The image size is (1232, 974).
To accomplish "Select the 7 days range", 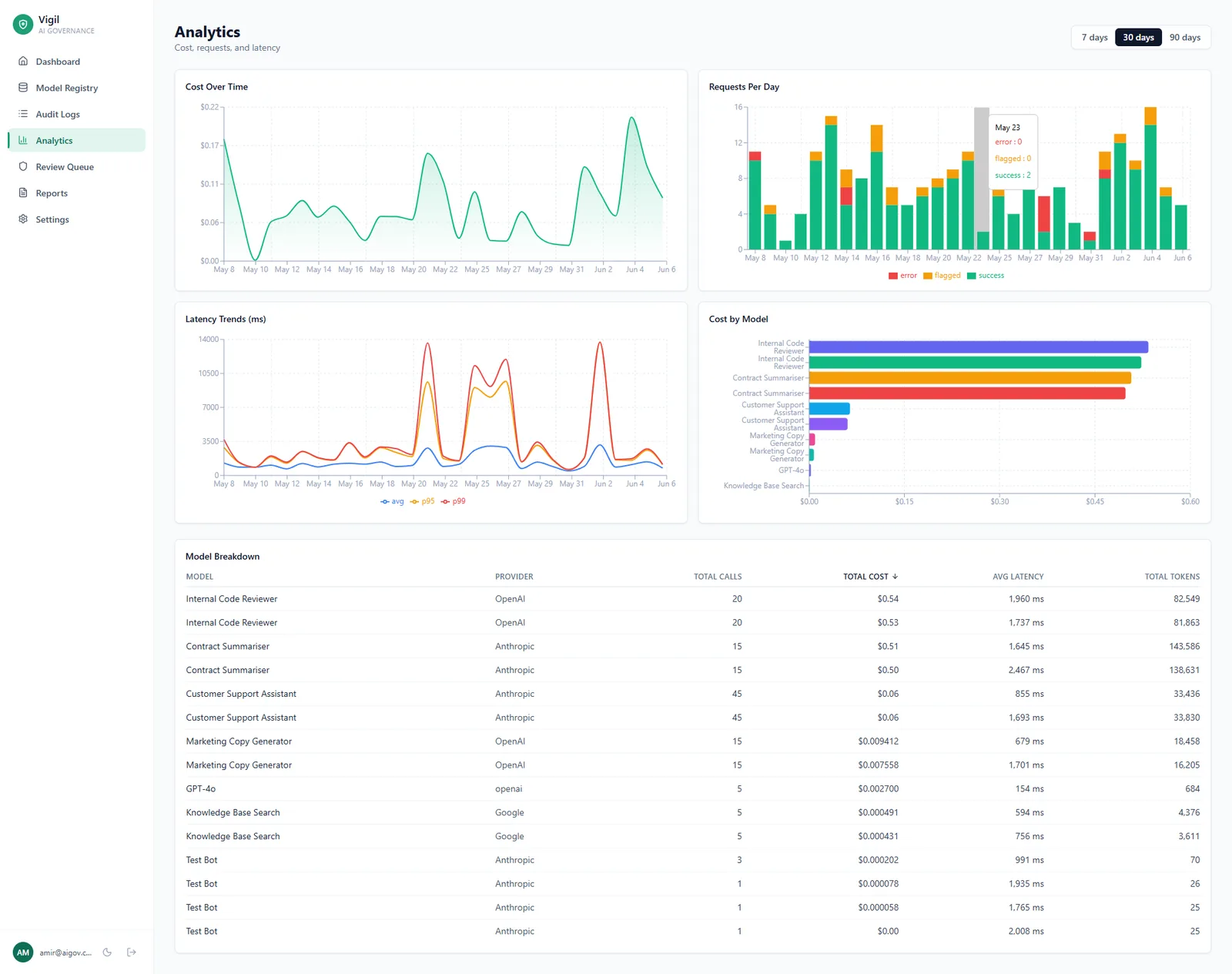I will [1094, 38].
